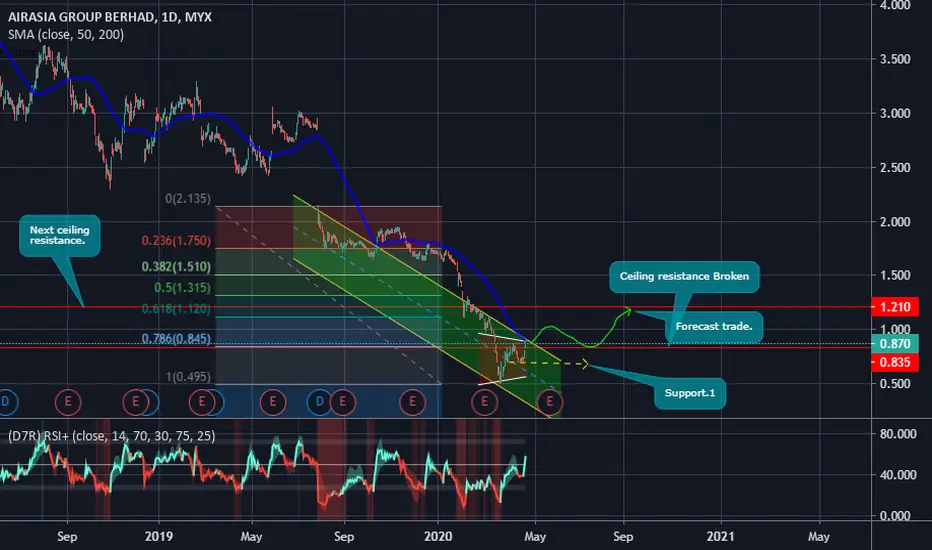This screenshot has height=550, width=932.
Task: Click the green 0.870 current price label
Action: [895, 344]
